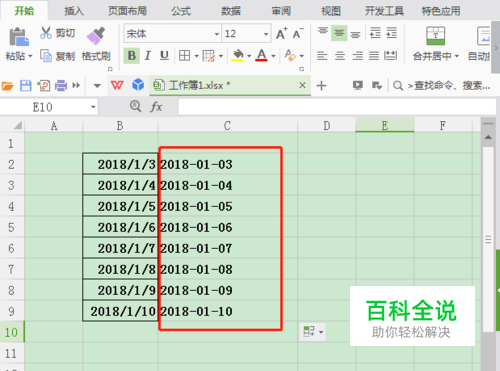The width and height of the screenshot is (500, 371).
Task: Decrease indent icon
Action: click(375, 33)
